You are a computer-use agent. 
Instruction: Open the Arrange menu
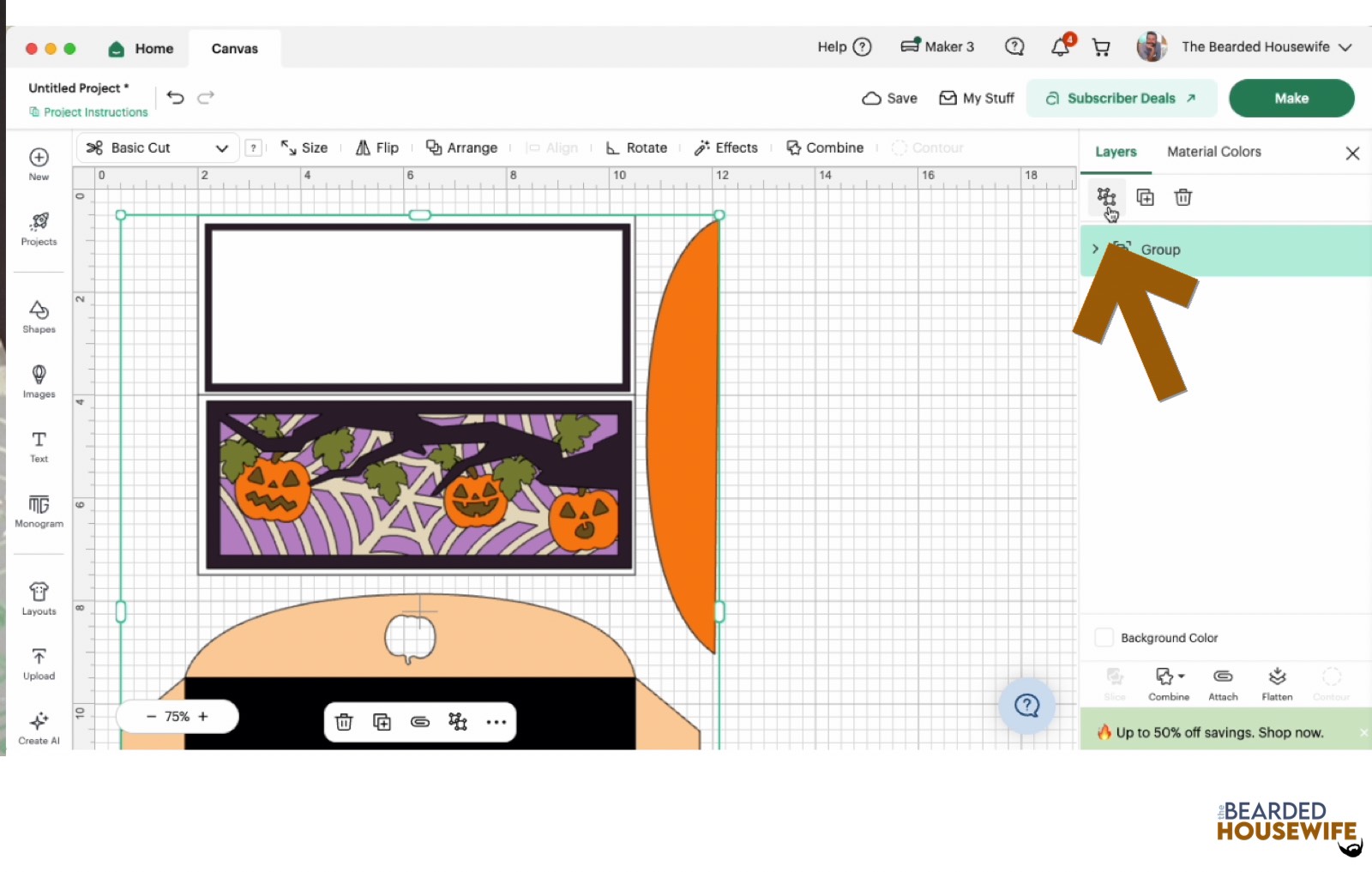(462, 147)
